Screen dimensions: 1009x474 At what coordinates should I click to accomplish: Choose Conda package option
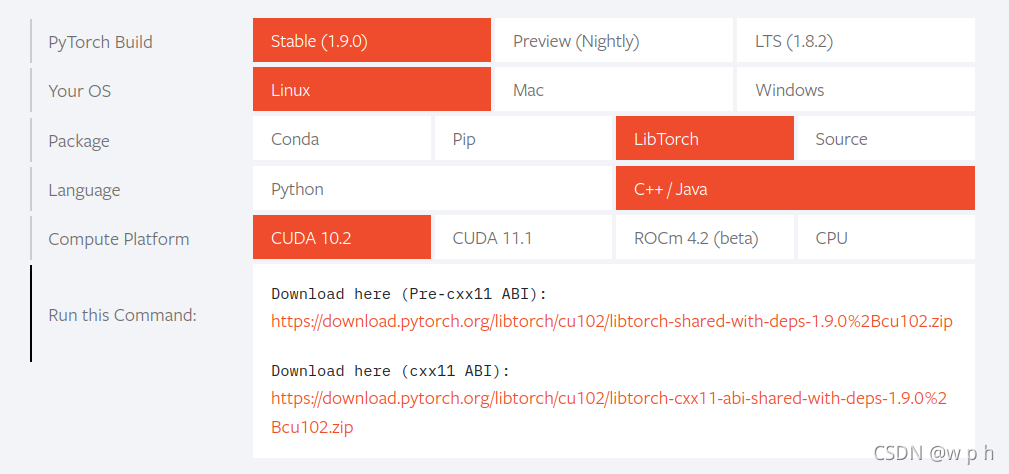coord(342,138)
